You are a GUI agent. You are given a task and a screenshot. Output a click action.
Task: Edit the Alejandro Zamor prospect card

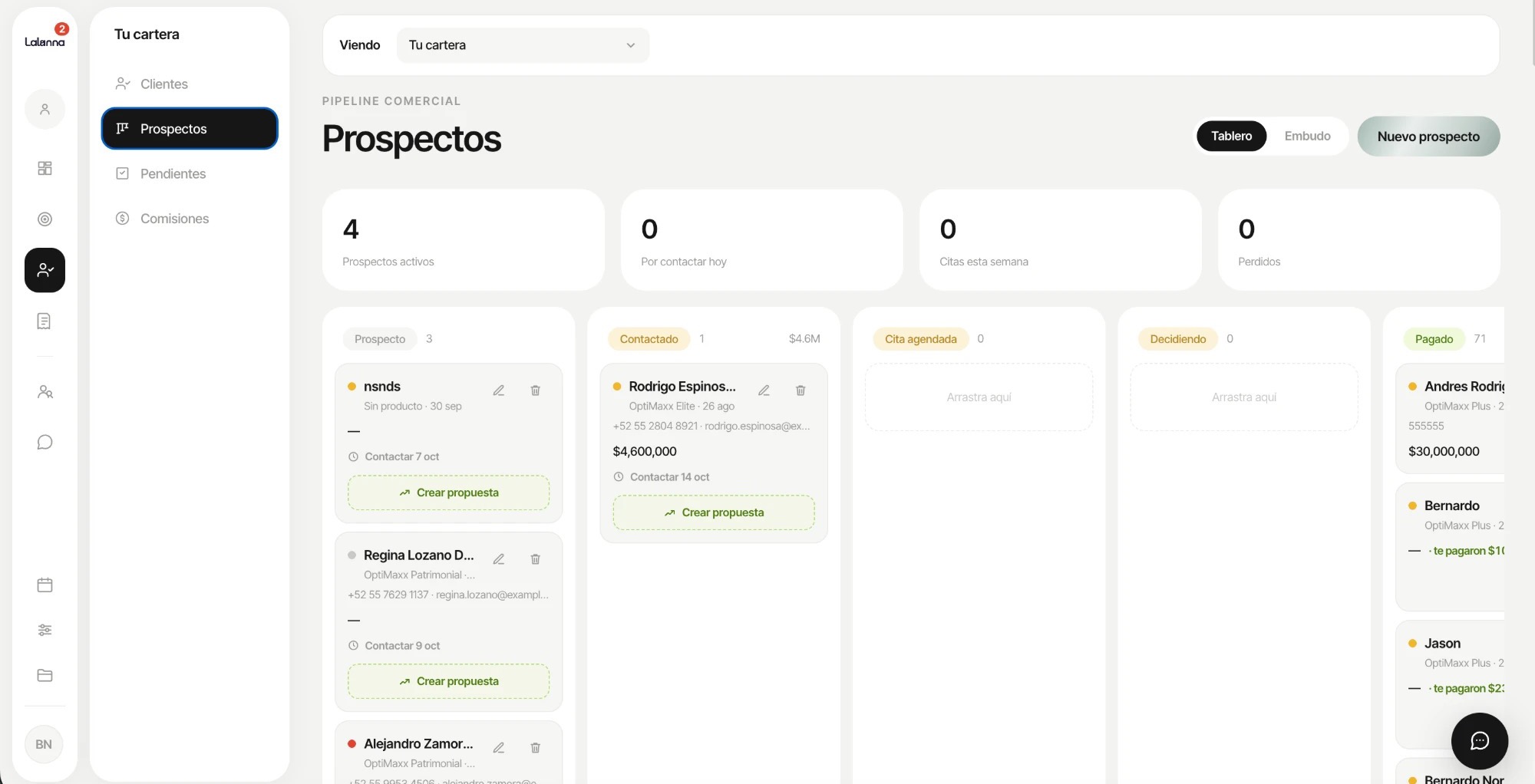(x=499, y=747)
